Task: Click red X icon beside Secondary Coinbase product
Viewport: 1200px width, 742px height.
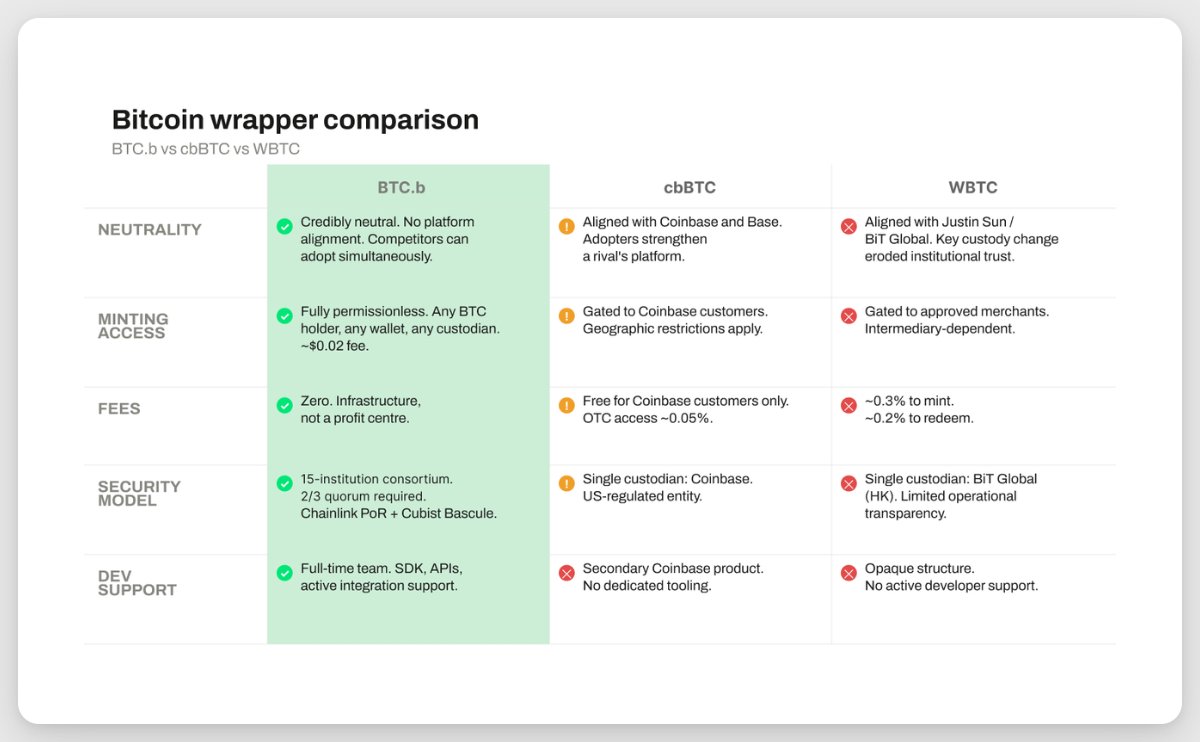Action: pyautogui.click(x=567, y=573)
